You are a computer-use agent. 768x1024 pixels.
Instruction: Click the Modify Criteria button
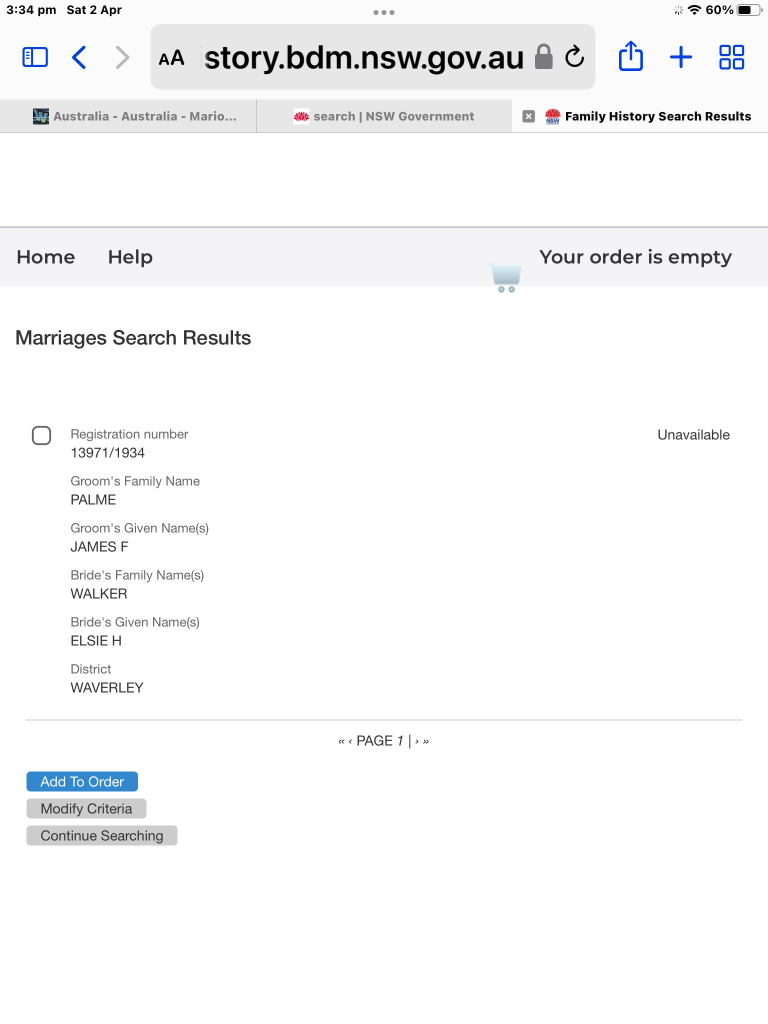tap(86, 808)
